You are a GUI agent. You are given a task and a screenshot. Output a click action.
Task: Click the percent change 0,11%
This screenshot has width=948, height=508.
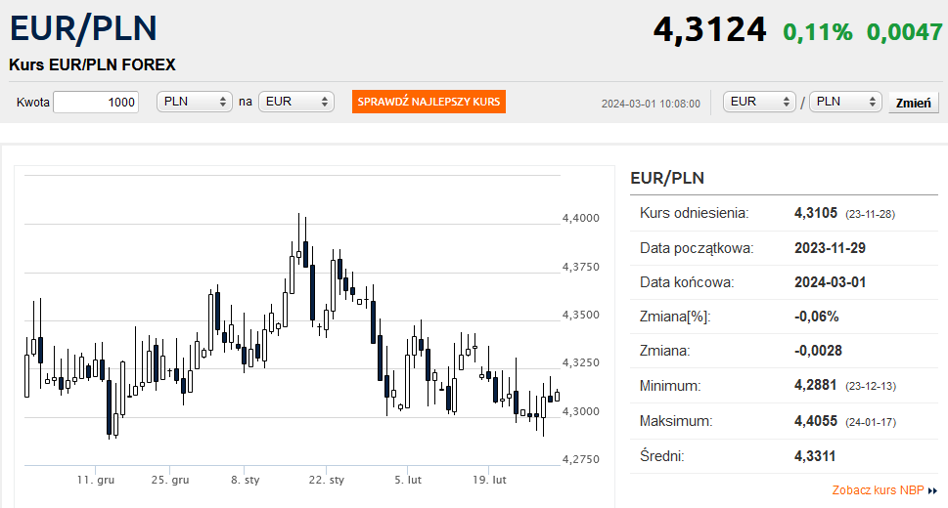tap(817, 31)
